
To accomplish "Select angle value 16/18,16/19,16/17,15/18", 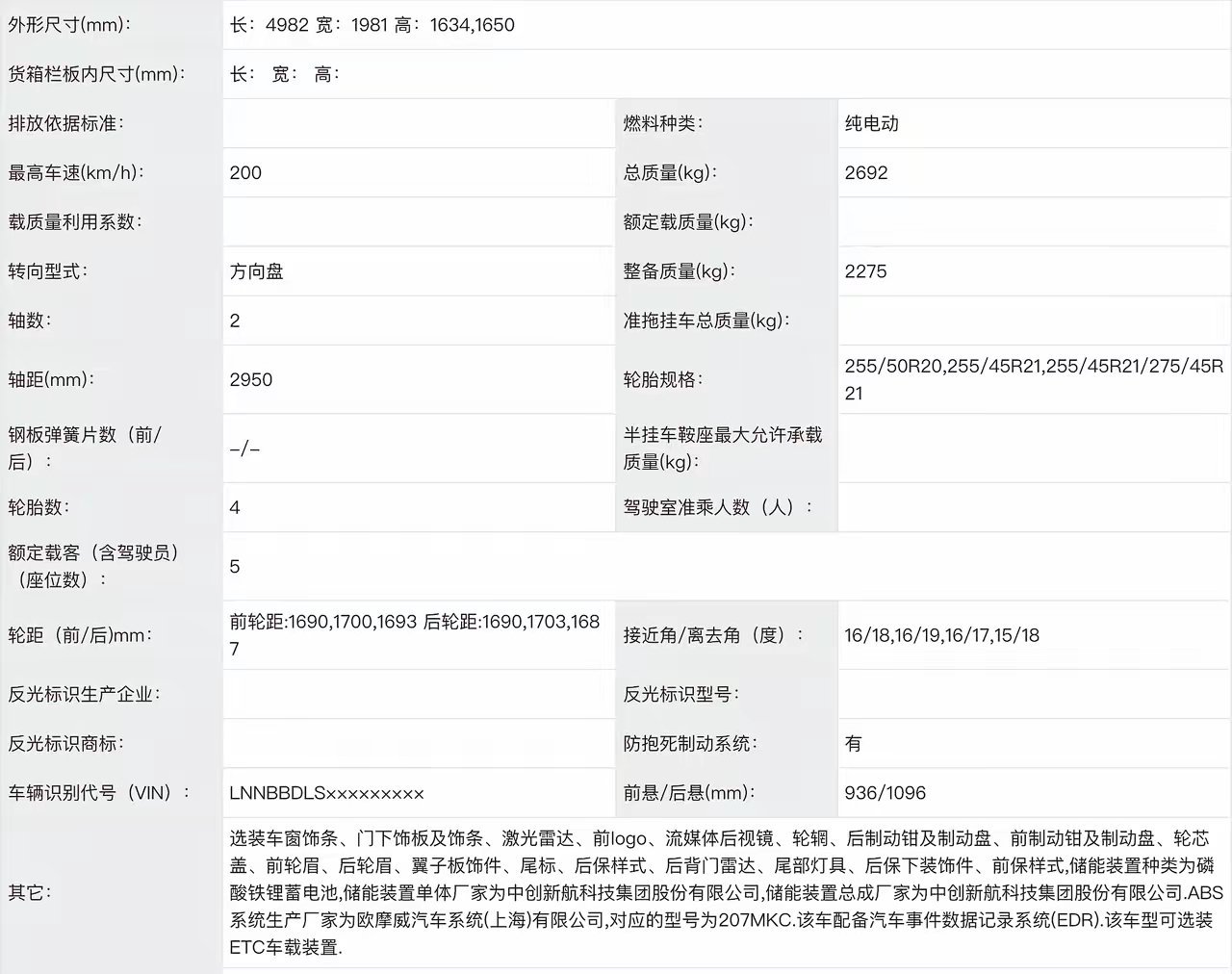I will pyautogui.click(x=942, y=635).
